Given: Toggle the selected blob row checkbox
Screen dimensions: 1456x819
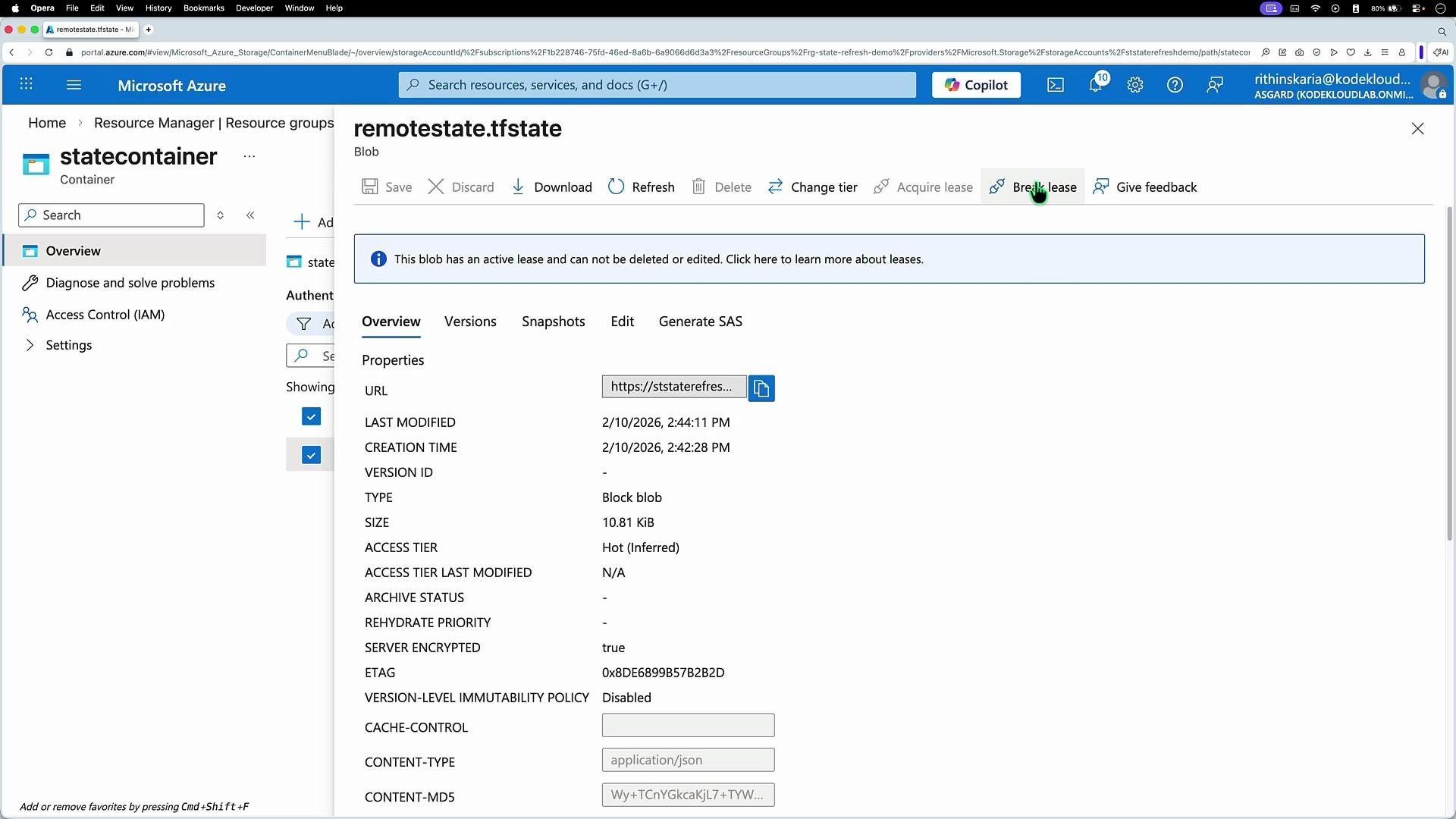Looking at the screenshot, I should [x=311, y=455].
